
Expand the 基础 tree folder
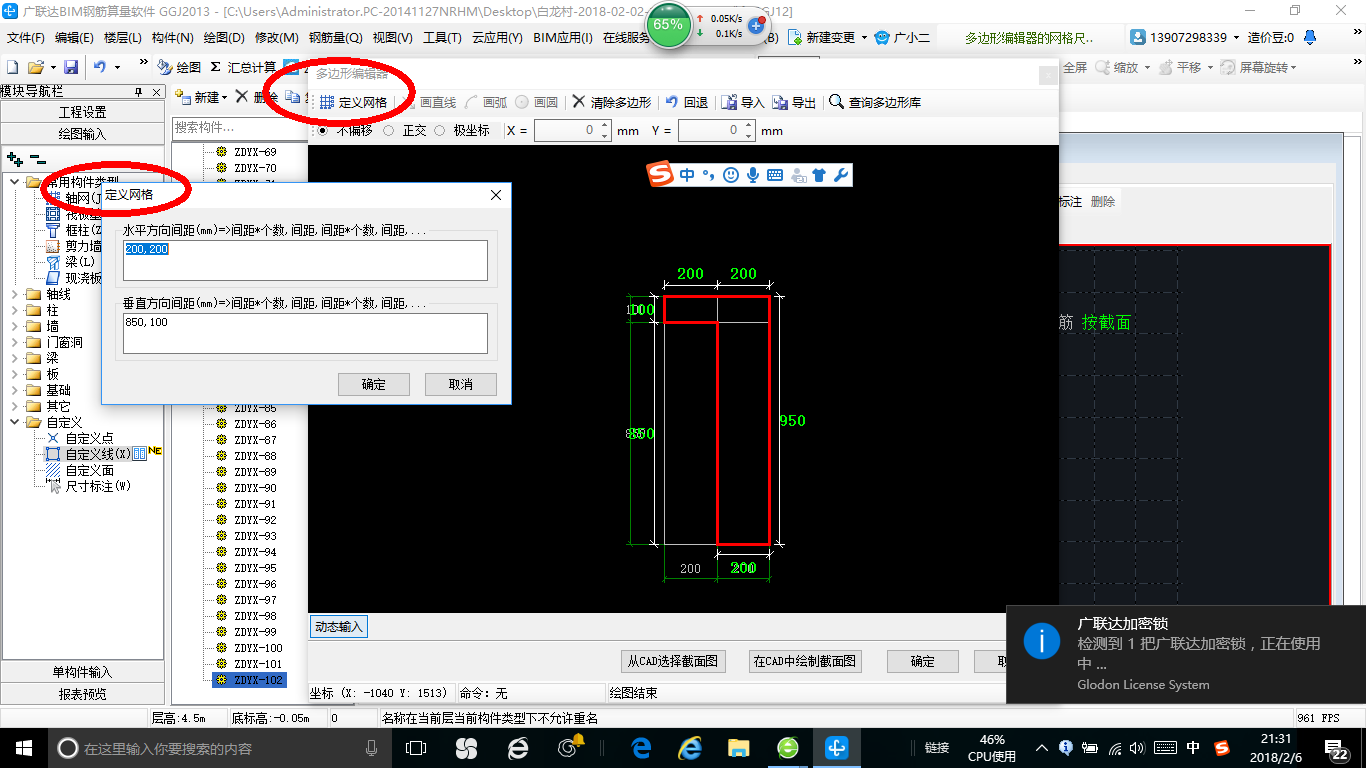(14, 390)
